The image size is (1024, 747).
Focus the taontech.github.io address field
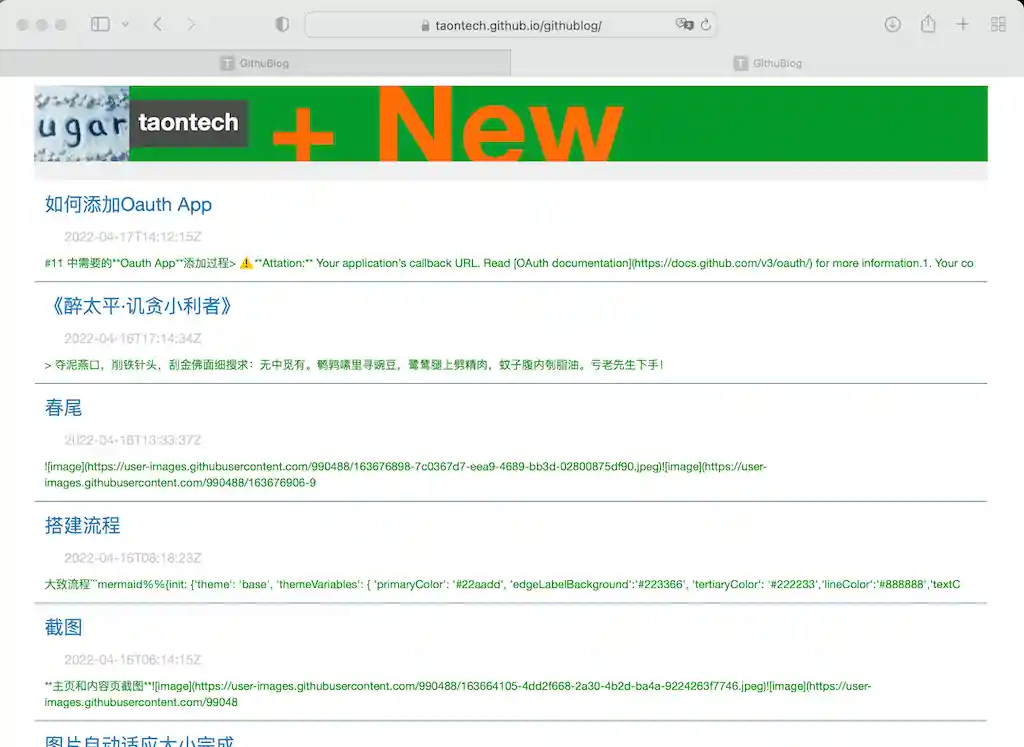[511, 25]
